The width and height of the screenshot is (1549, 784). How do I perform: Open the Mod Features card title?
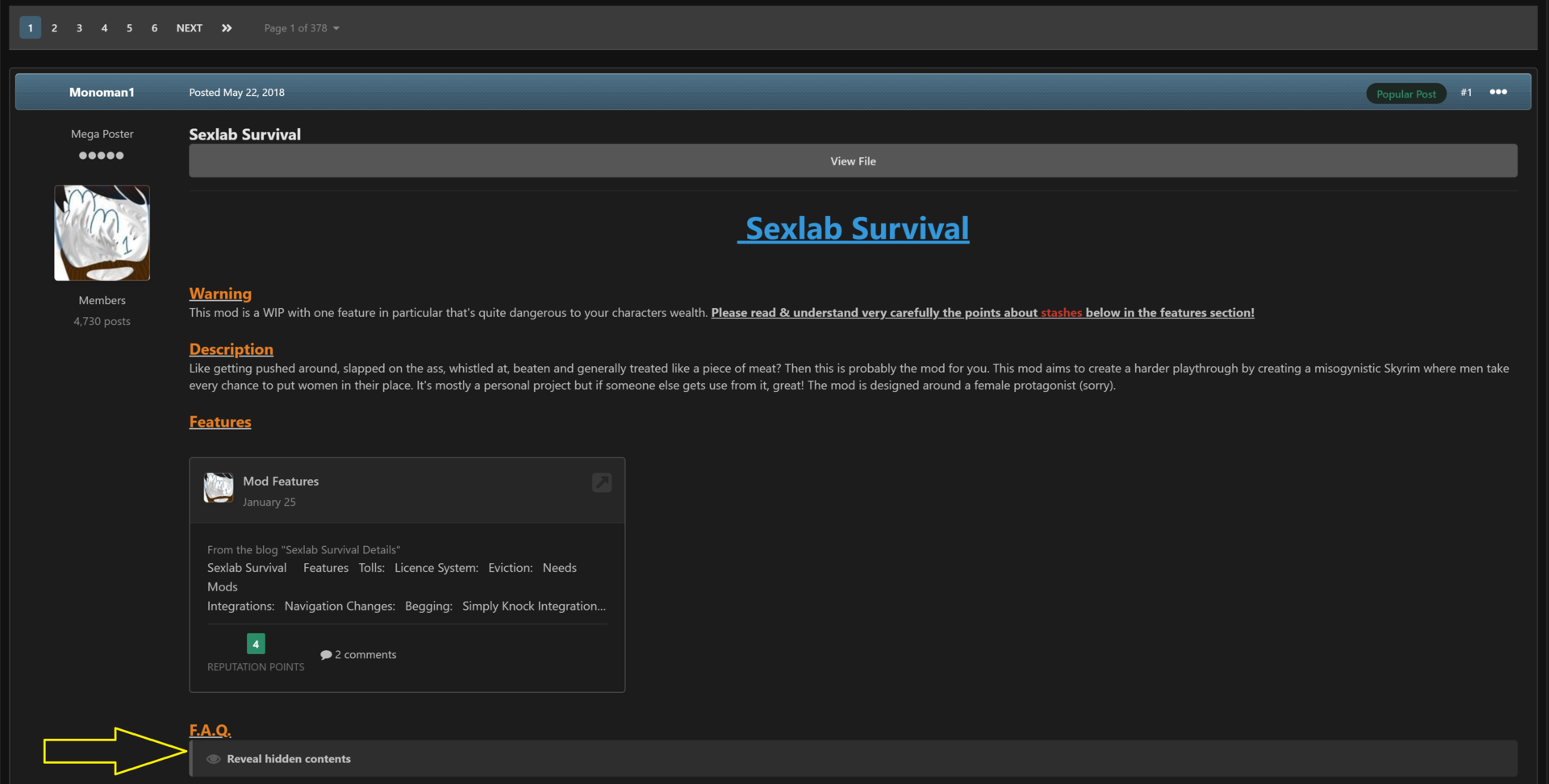pyautogui.click(x=281, y=482)
